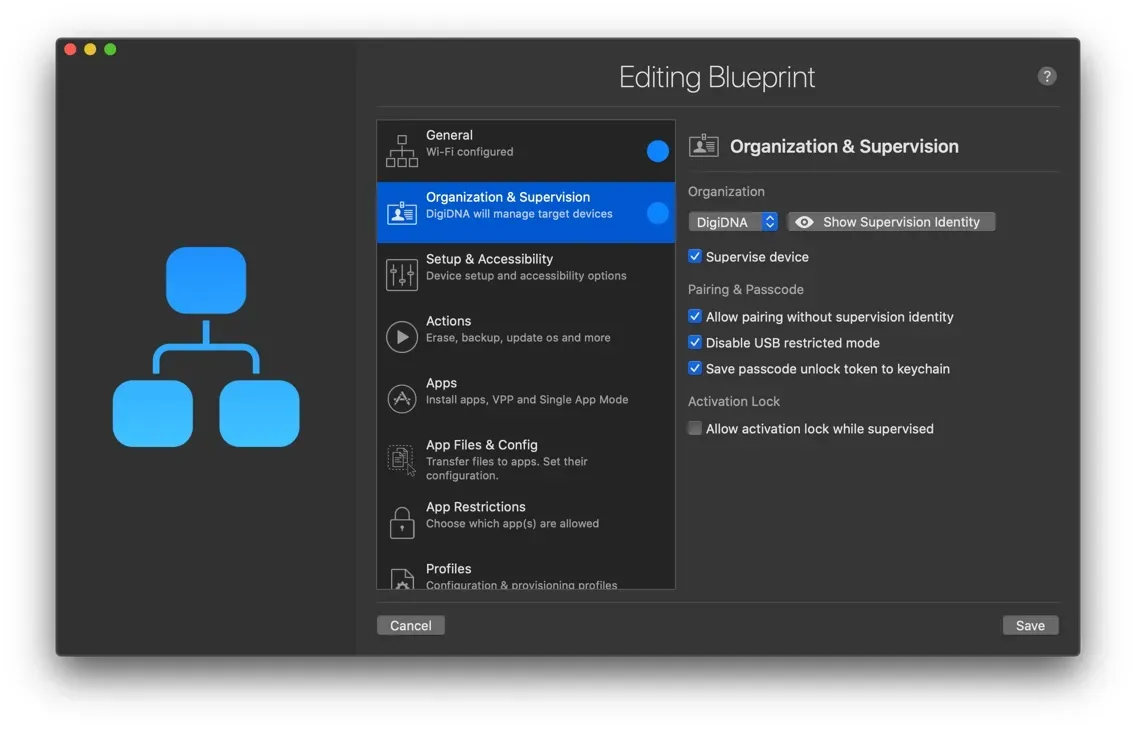Click the App Restrictions padlock icon
Viewport: 1136px width, 730px height.
(x=401, y=522)
